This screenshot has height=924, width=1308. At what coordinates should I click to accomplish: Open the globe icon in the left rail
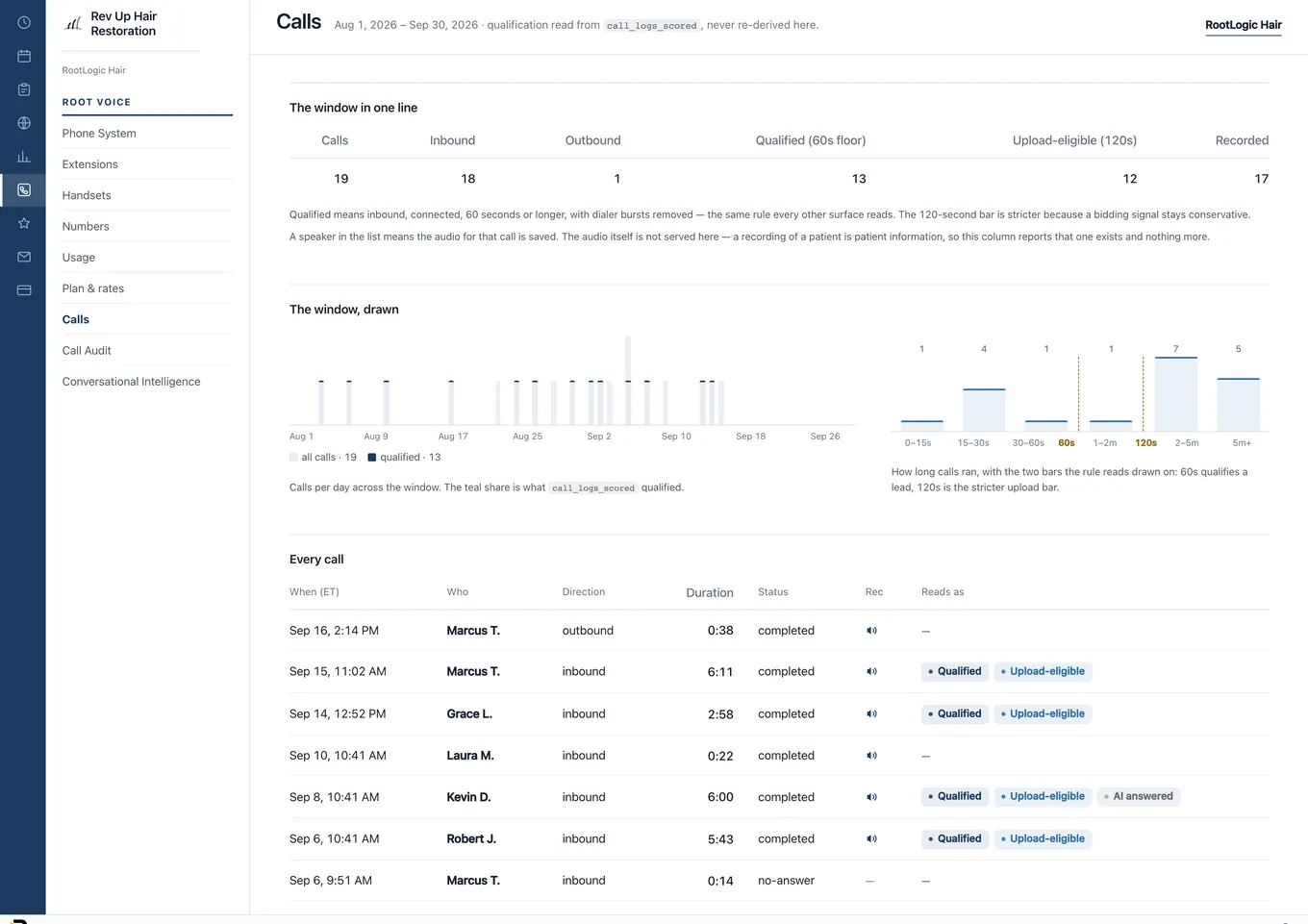24,123
